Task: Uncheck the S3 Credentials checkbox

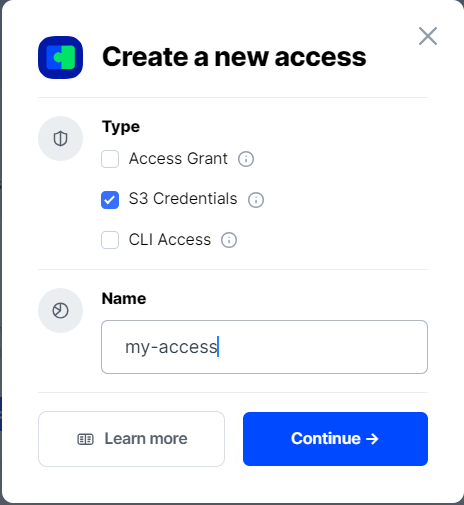Action: coord(110,200)
